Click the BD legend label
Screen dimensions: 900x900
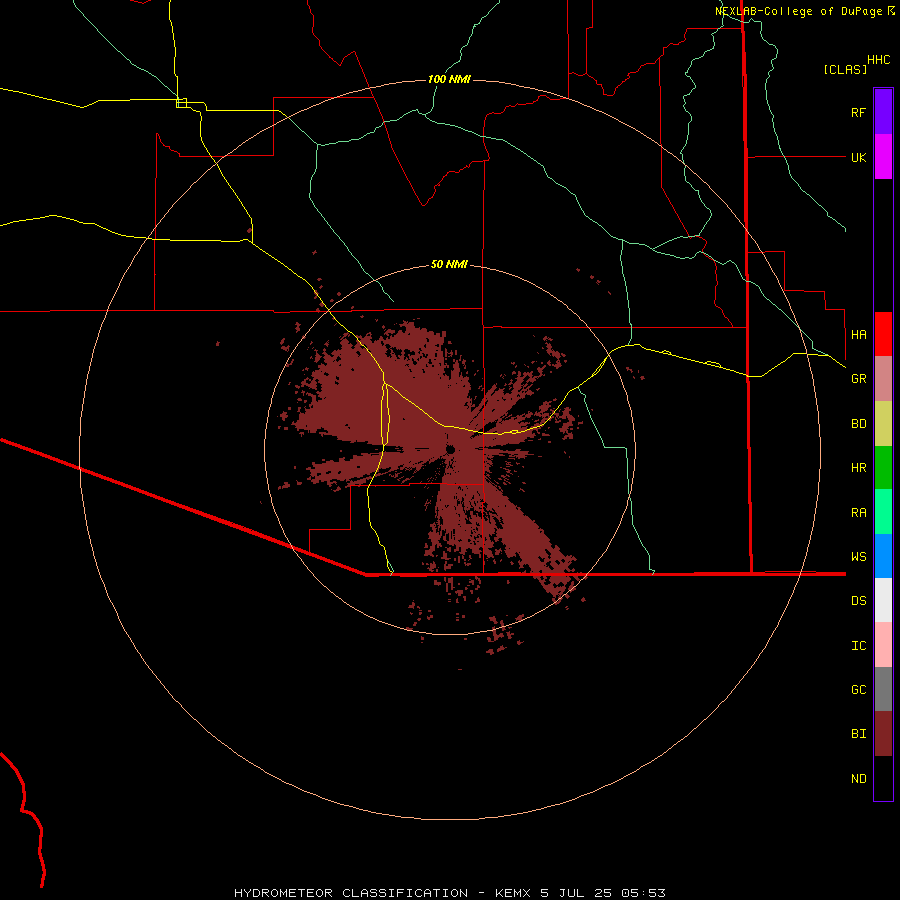pos(858,424)
